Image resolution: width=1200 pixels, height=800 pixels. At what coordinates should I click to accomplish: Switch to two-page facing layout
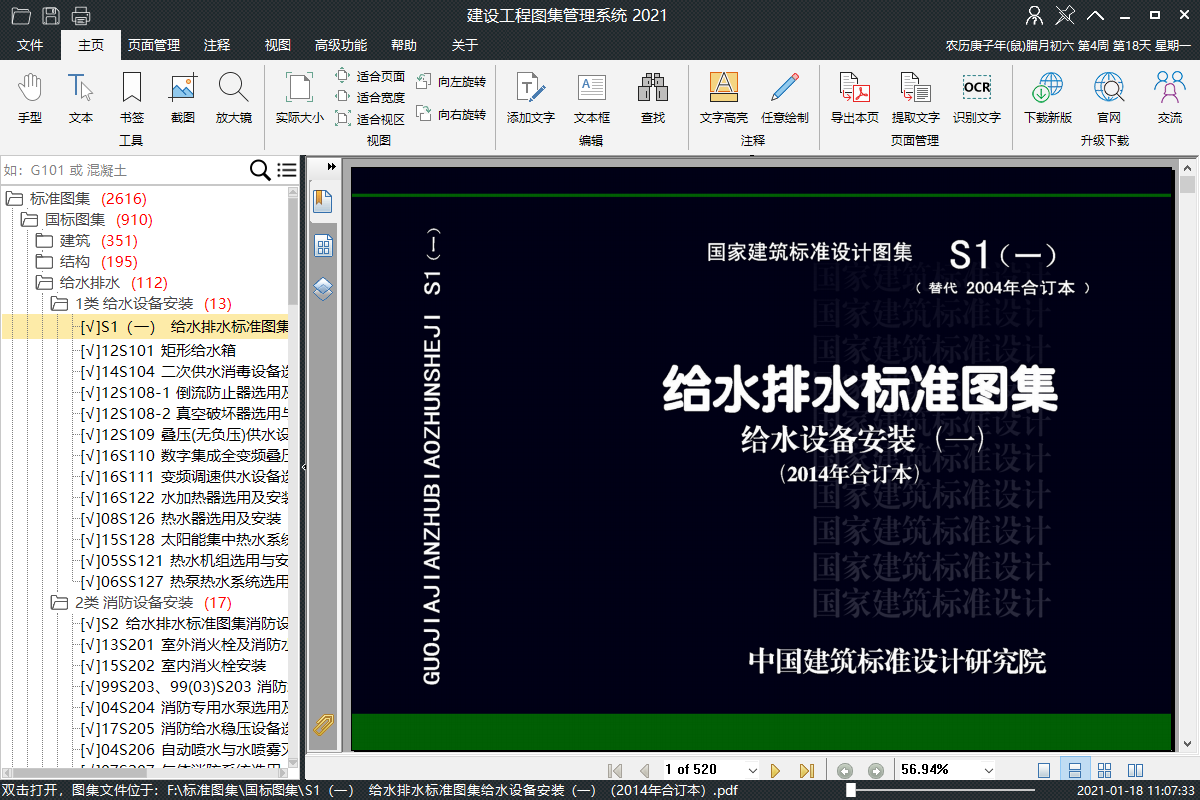tap(1135, 770)
